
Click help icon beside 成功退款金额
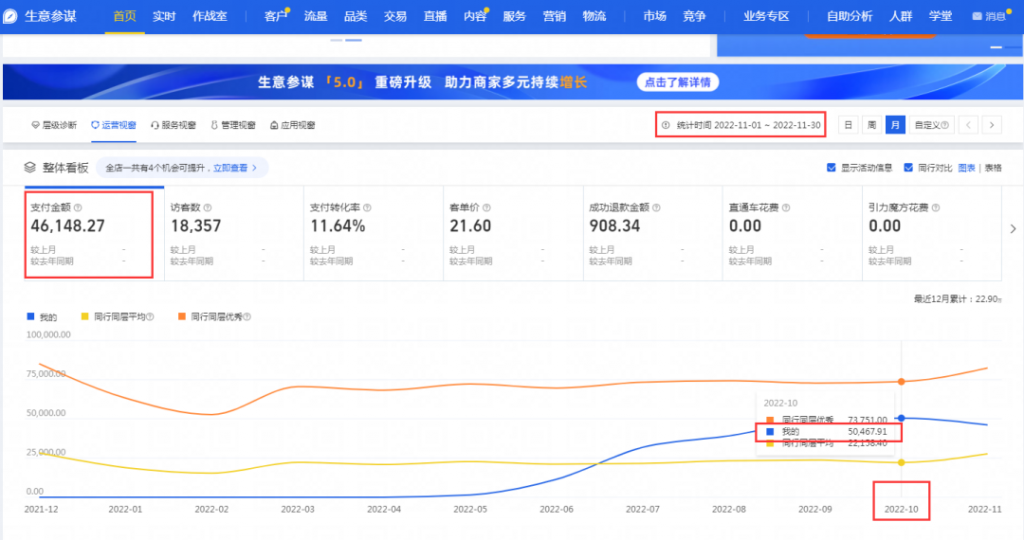click(x=656, y=208)
